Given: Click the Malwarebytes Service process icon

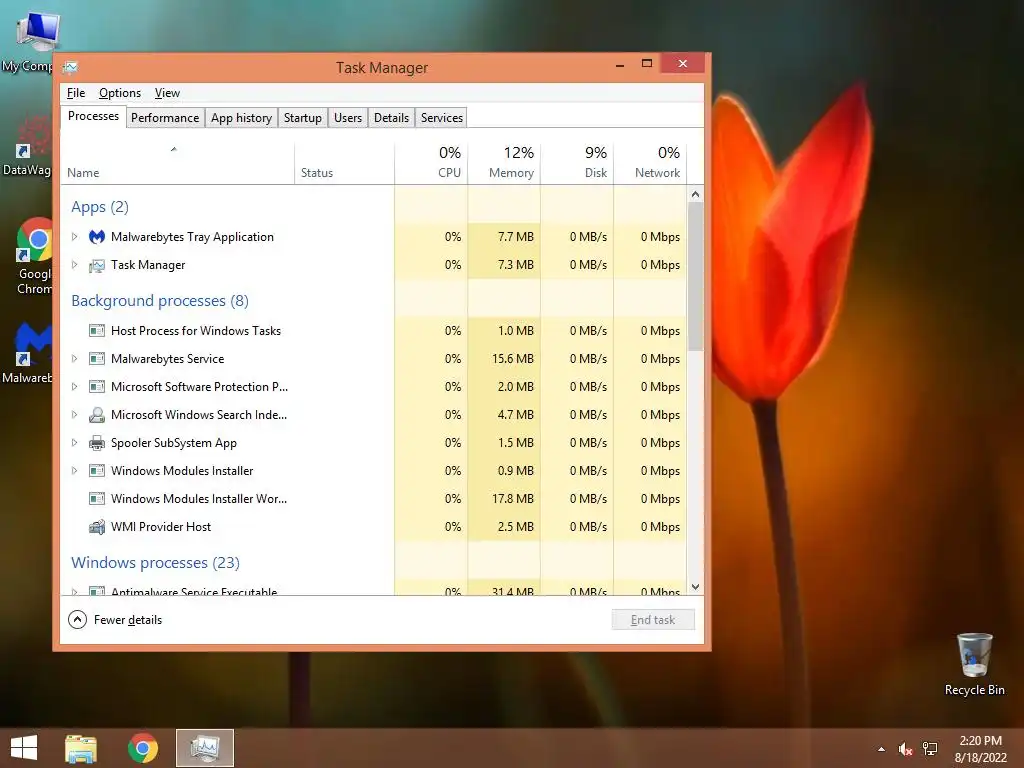Looking at the screenshot, I should click(97, 359).
